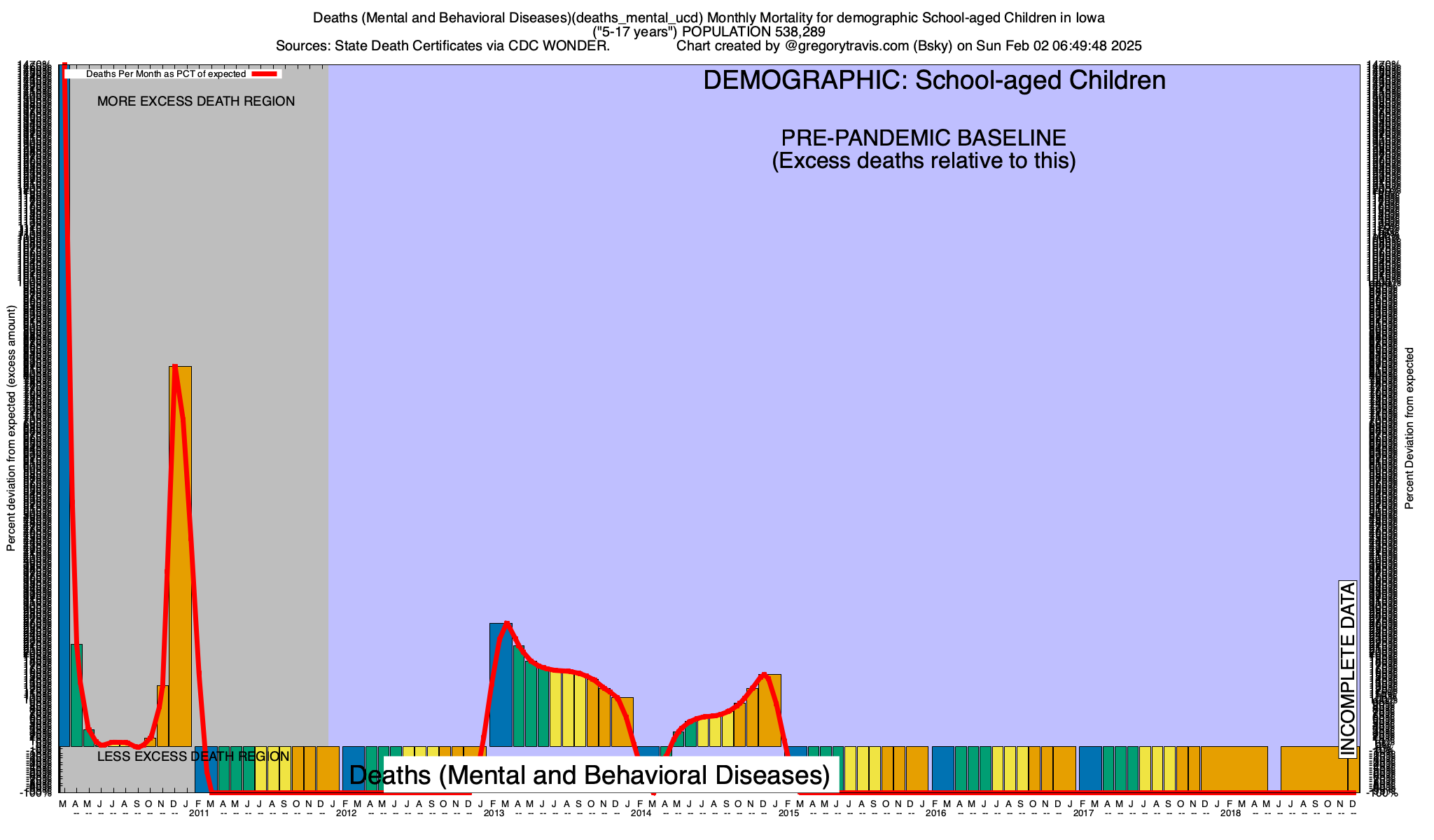Select the 2016 year label on x-axis

935,813
